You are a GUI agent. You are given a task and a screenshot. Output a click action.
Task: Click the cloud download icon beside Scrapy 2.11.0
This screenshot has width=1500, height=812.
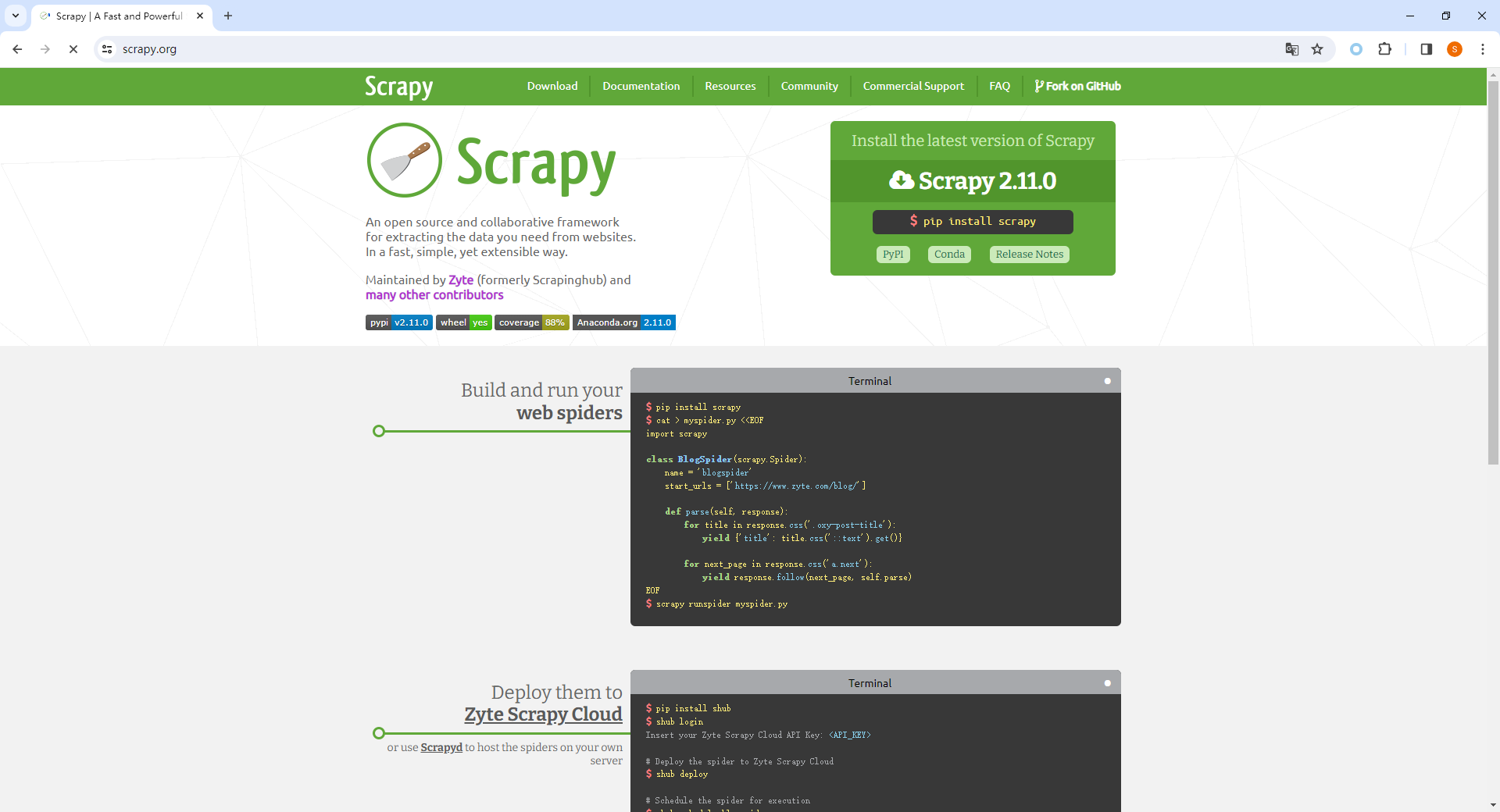[902, 180]
